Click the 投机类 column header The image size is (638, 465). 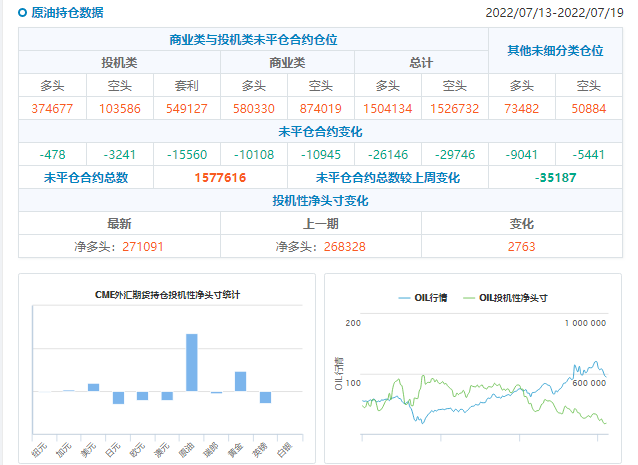click(119, 63)
